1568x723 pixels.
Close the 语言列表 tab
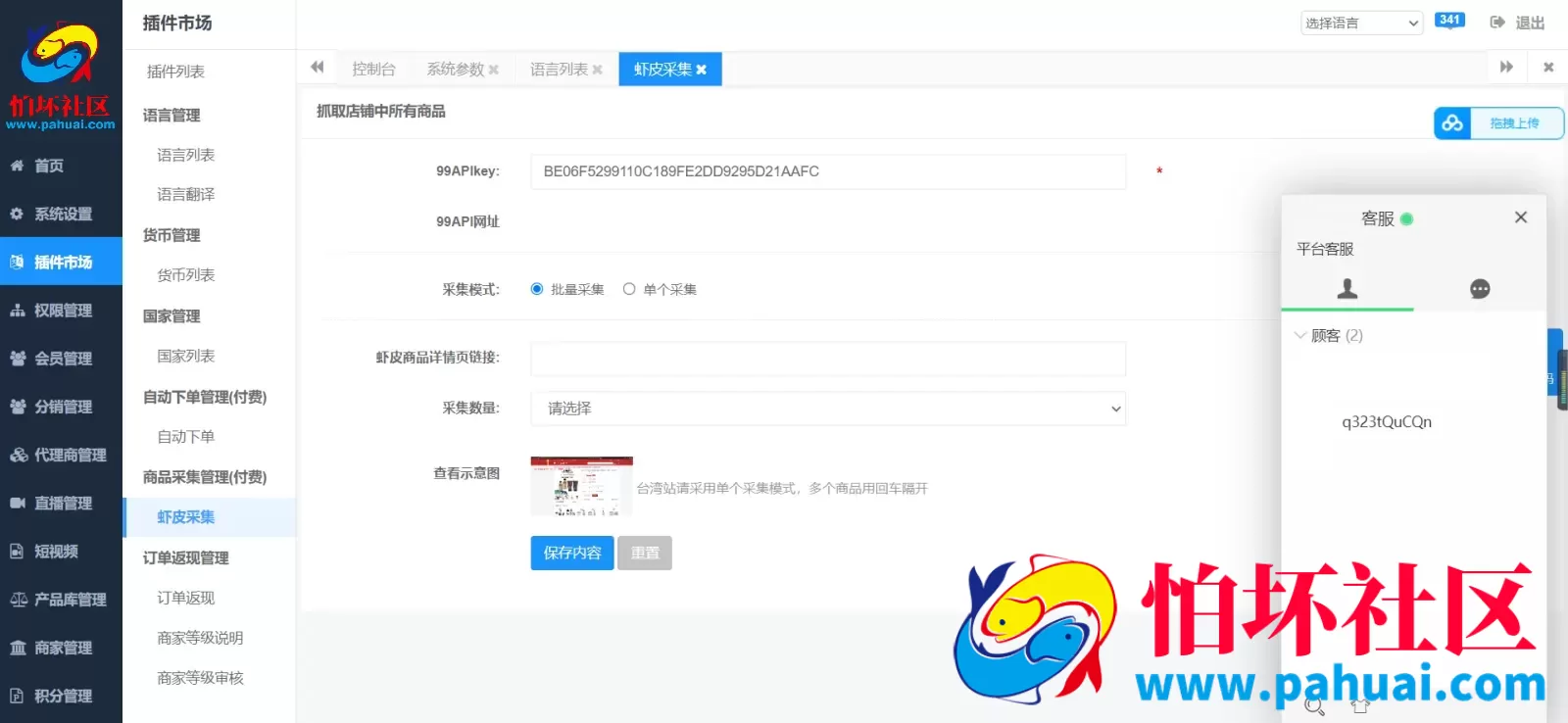[x=598, y=70]
